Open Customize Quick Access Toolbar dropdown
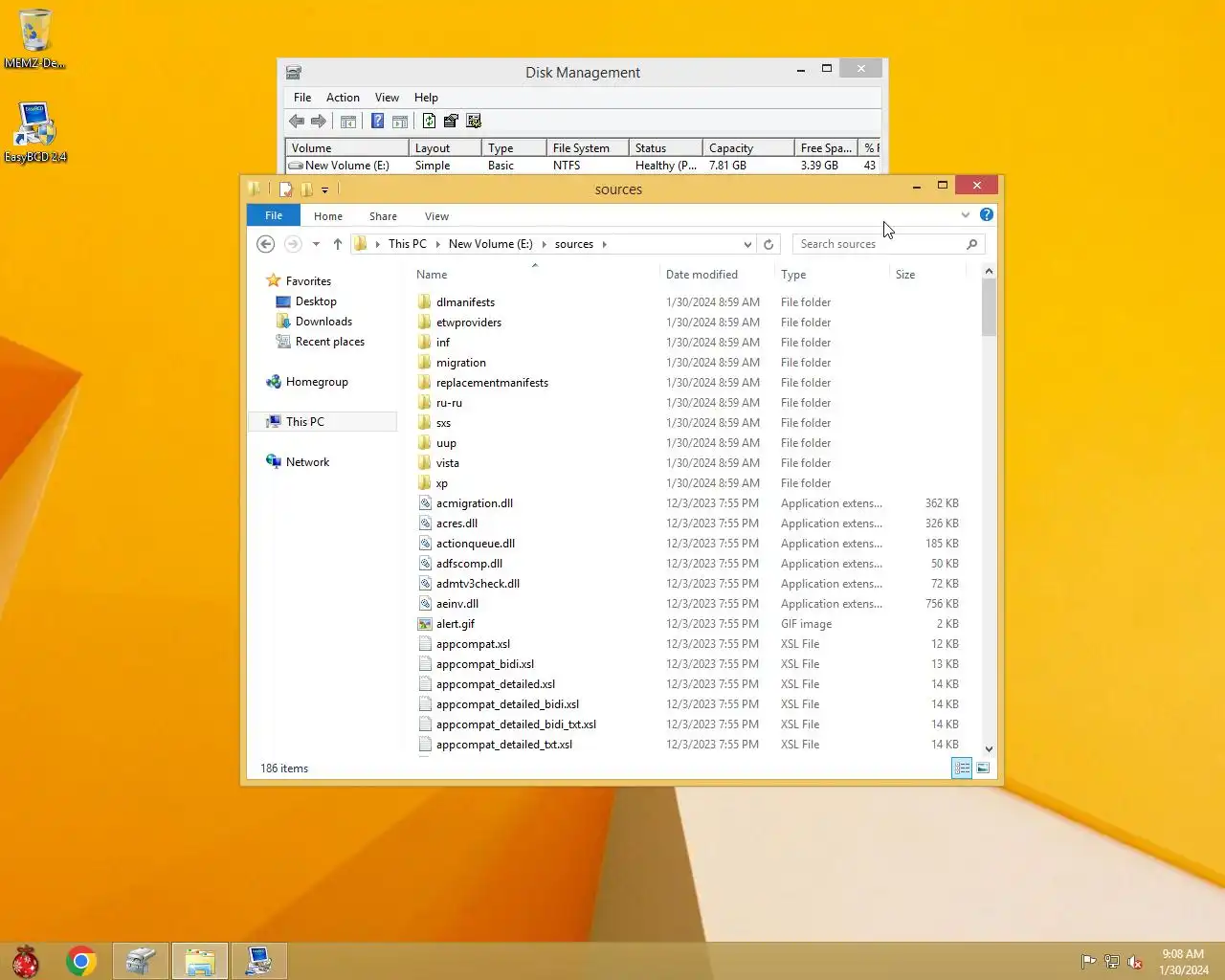This screenshot has width=1225, height=980. point(324,189)
